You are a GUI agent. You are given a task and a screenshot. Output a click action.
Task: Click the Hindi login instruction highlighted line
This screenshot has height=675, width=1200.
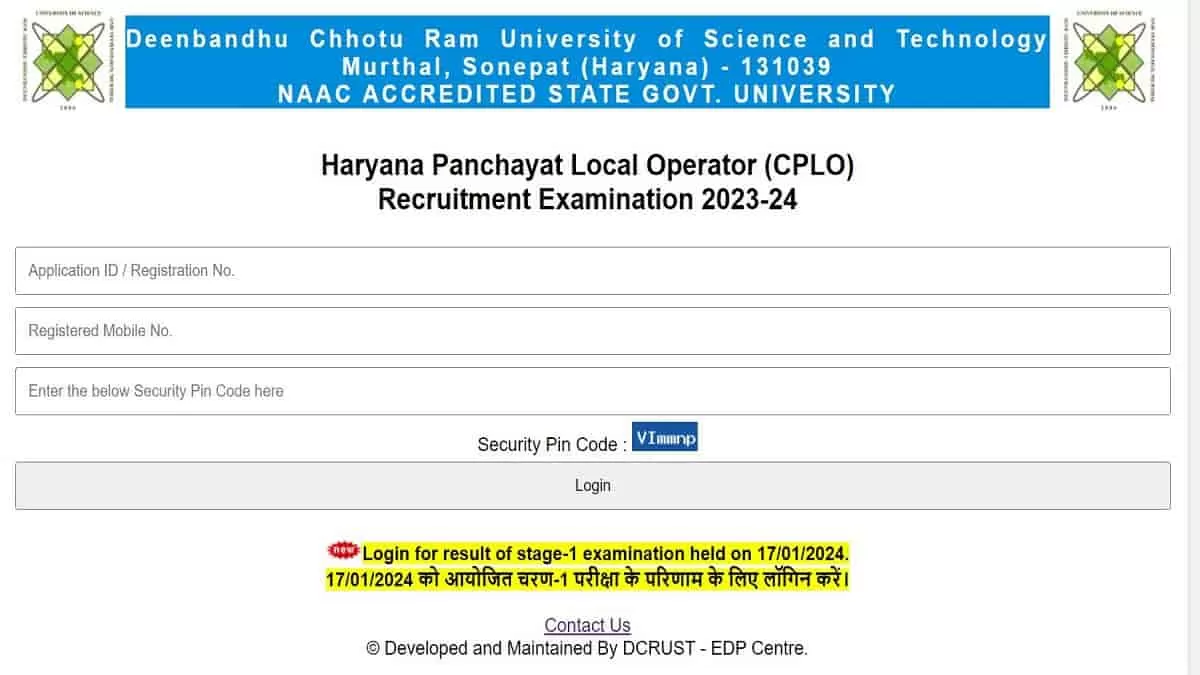588,578
